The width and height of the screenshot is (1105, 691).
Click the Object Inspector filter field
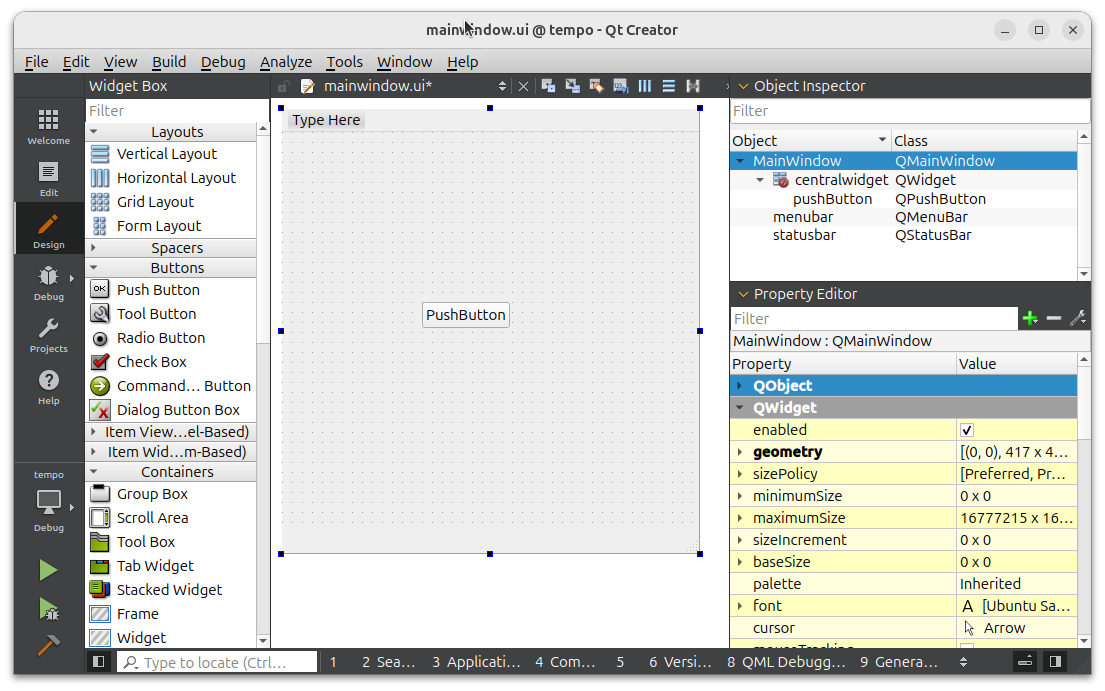(x=910, y=111)
